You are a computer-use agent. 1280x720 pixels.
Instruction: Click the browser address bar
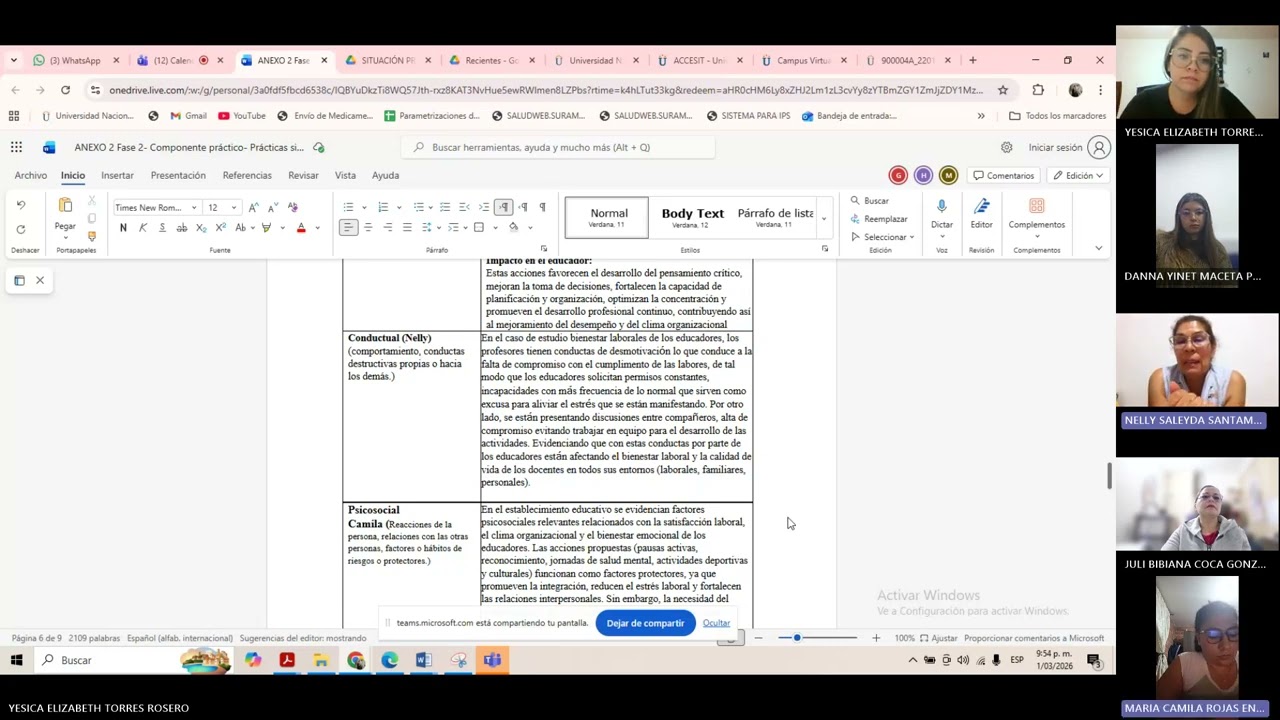point(546,90)
